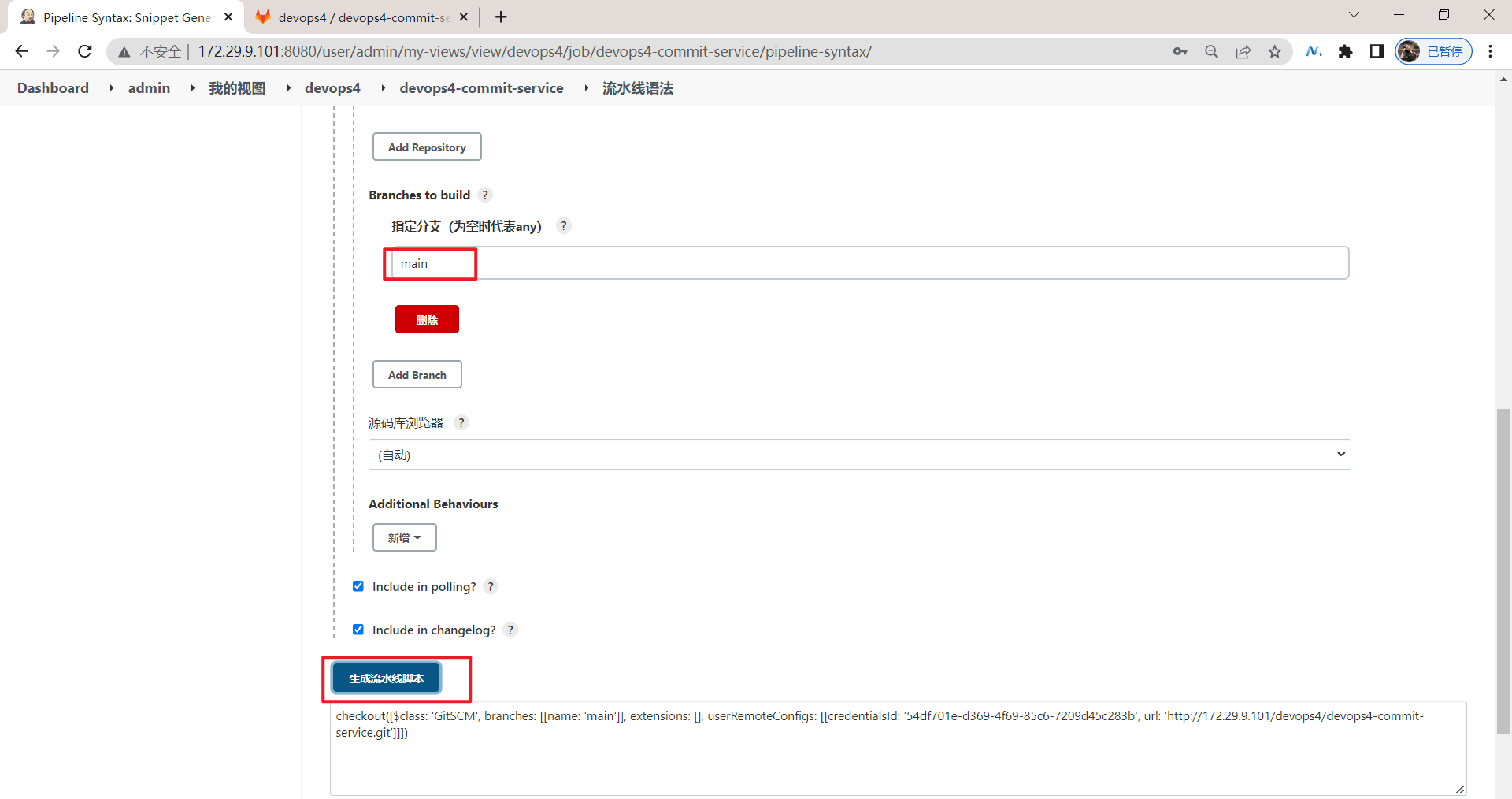Expand the admin breadcrumb arrow
The image size is (1512, 799).
click(x=192, y=88)
